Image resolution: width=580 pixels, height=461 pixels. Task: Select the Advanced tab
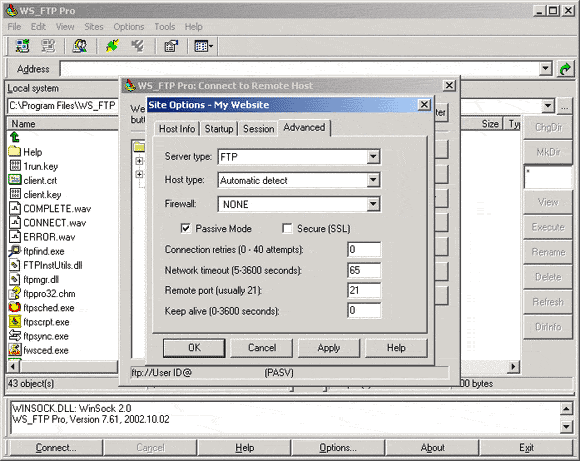tap(304, 128)
